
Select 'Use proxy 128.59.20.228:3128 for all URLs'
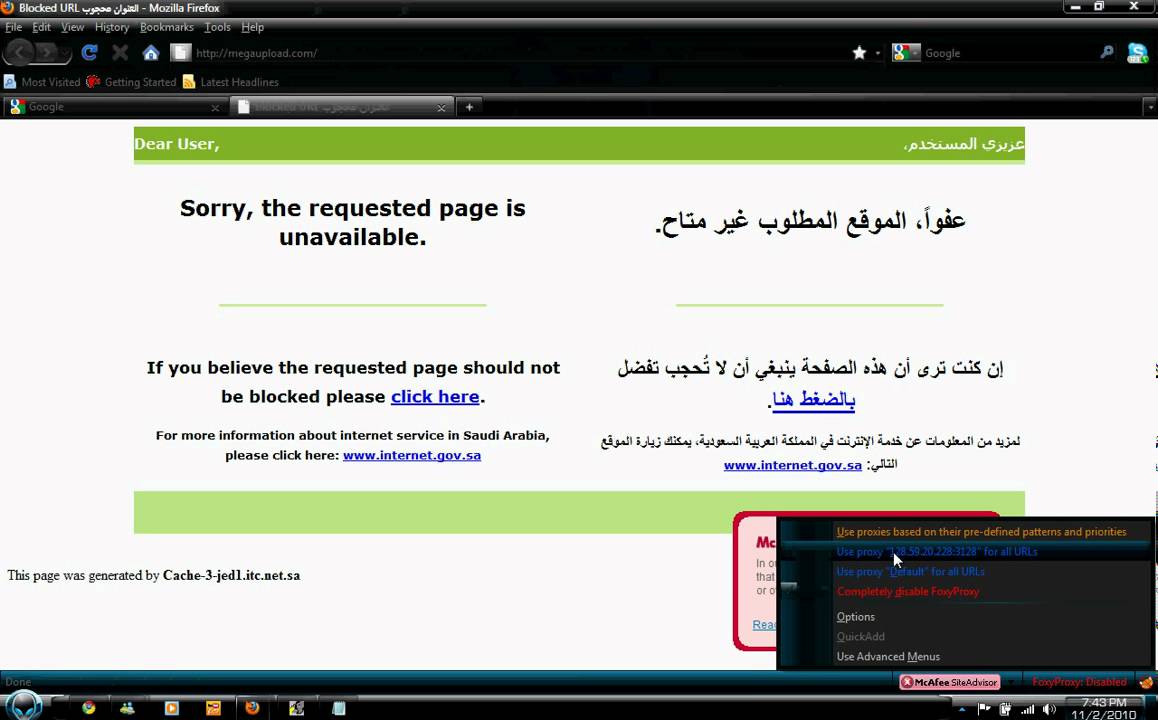pyautogui.click(x=936, y=552)
